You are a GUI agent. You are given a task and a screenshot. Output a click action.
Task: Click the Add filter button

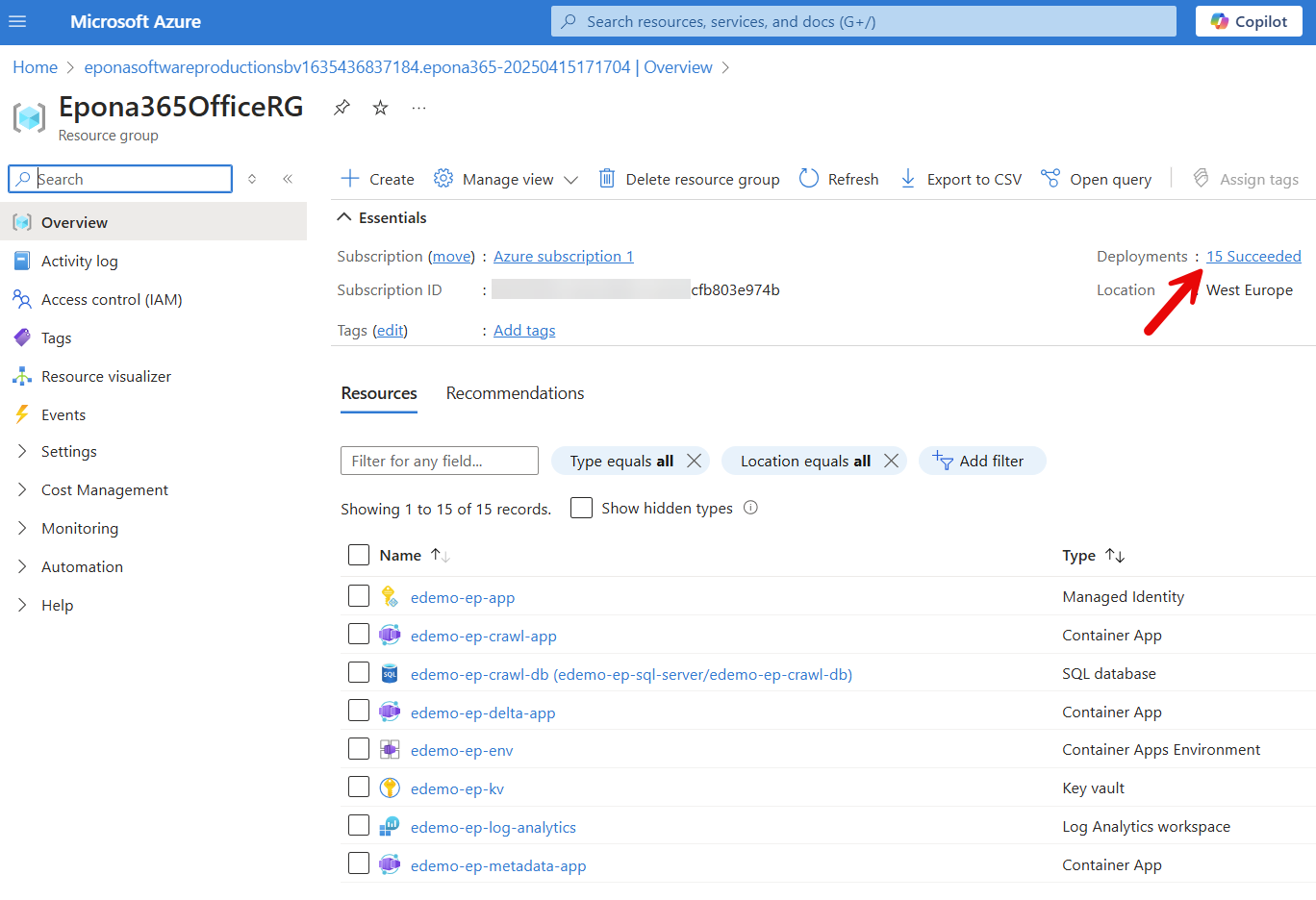(x=982, y=461)
